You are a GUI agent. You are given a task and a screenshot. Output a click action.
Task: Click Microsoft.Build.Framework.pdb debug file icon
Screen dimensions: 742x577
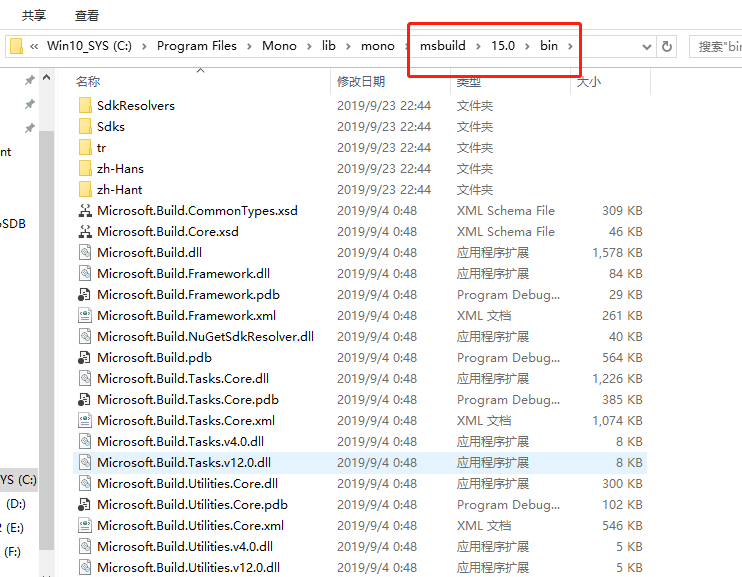84,294
